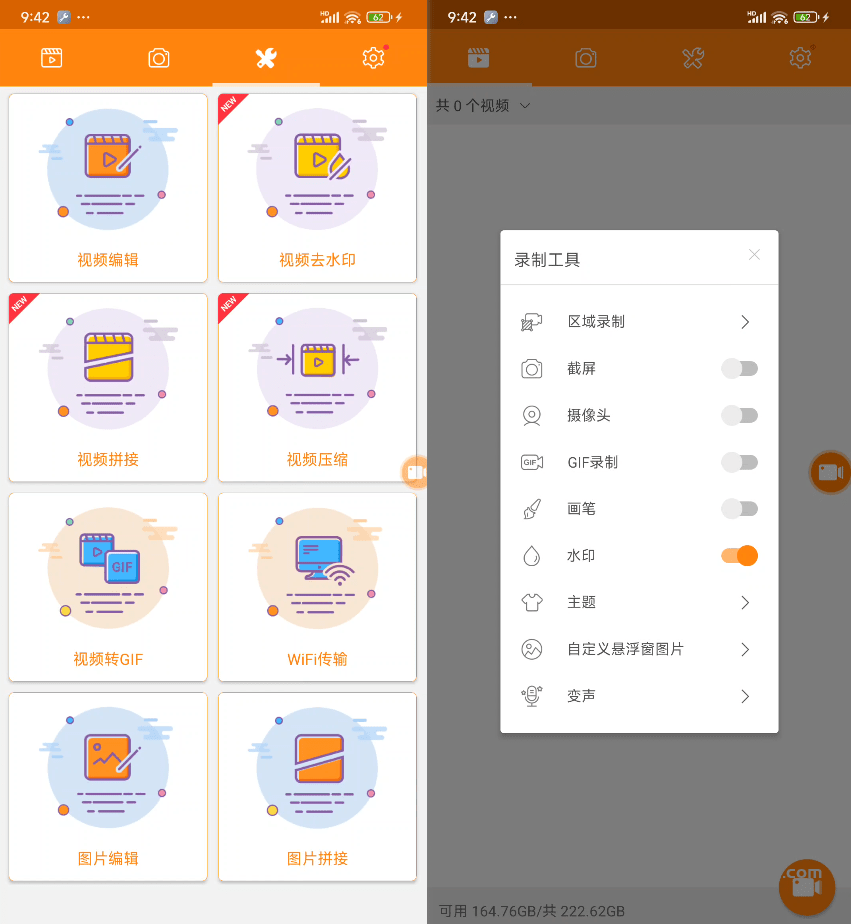Viewport: 851px width, 924px height.
Task: Open the camera tab in the top bar
Action: pos(158,57)
